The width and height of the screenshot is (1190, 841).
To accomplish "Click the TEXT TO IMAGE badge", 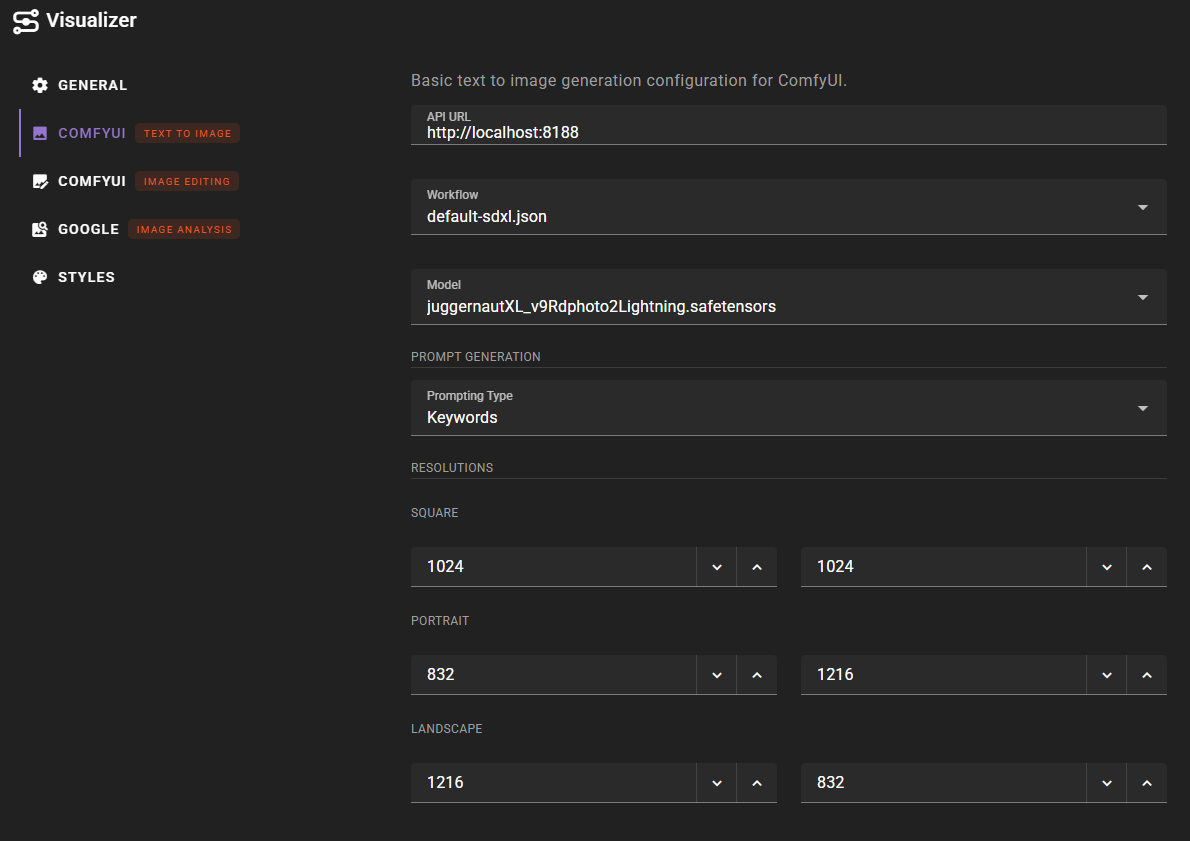I will (187, 133).
